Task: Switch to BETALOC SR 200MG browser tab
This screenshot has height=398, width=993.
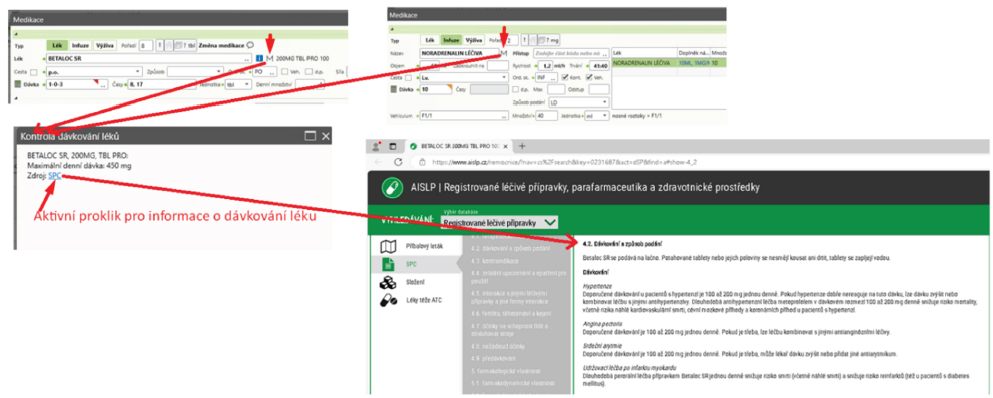Action: tap(458, 146)
